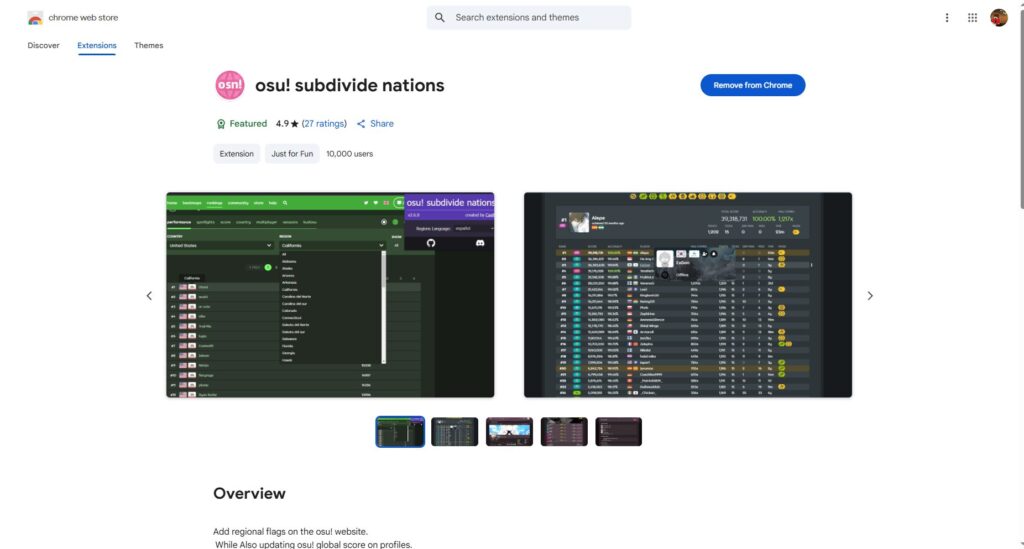Click the Overview heading

(x=249, y=494)
